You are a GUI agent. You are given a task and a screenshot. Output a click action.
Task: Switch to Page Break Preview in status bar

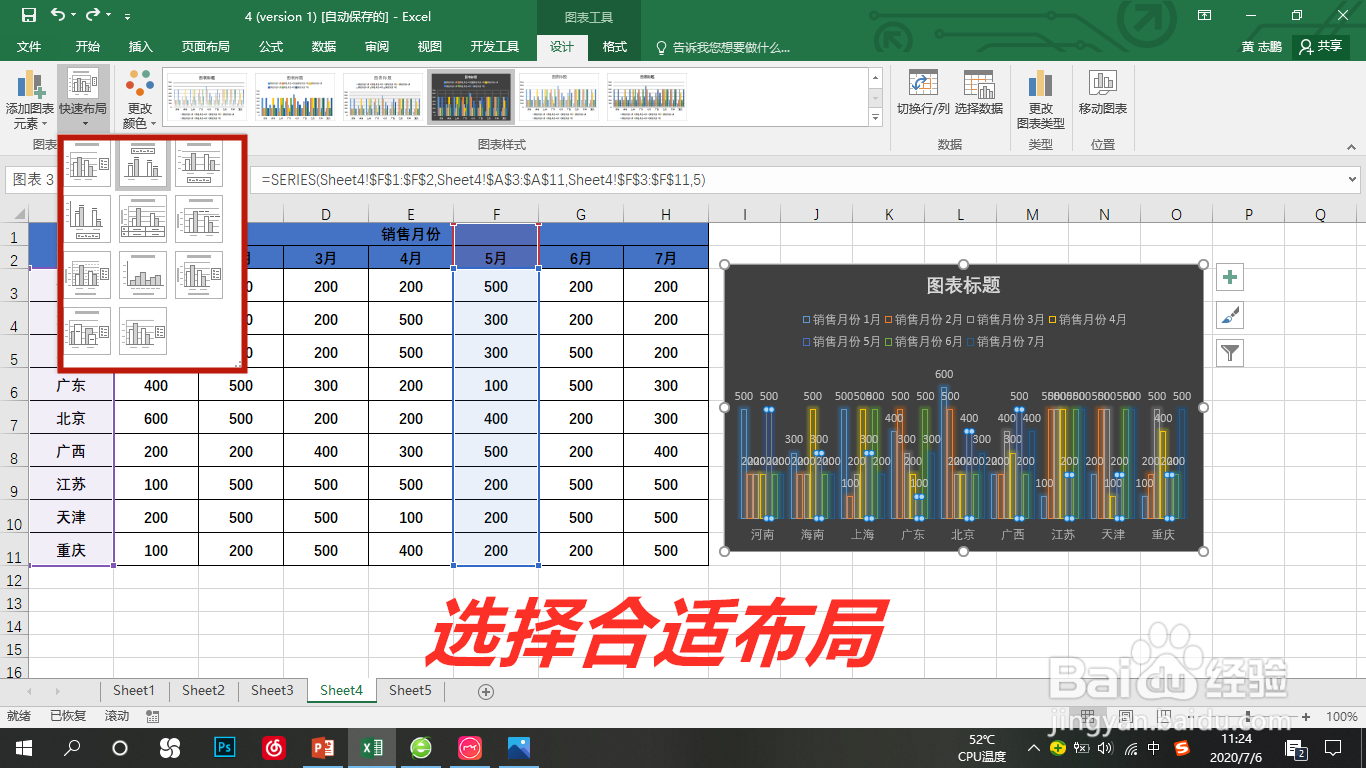coord(1163,717)
